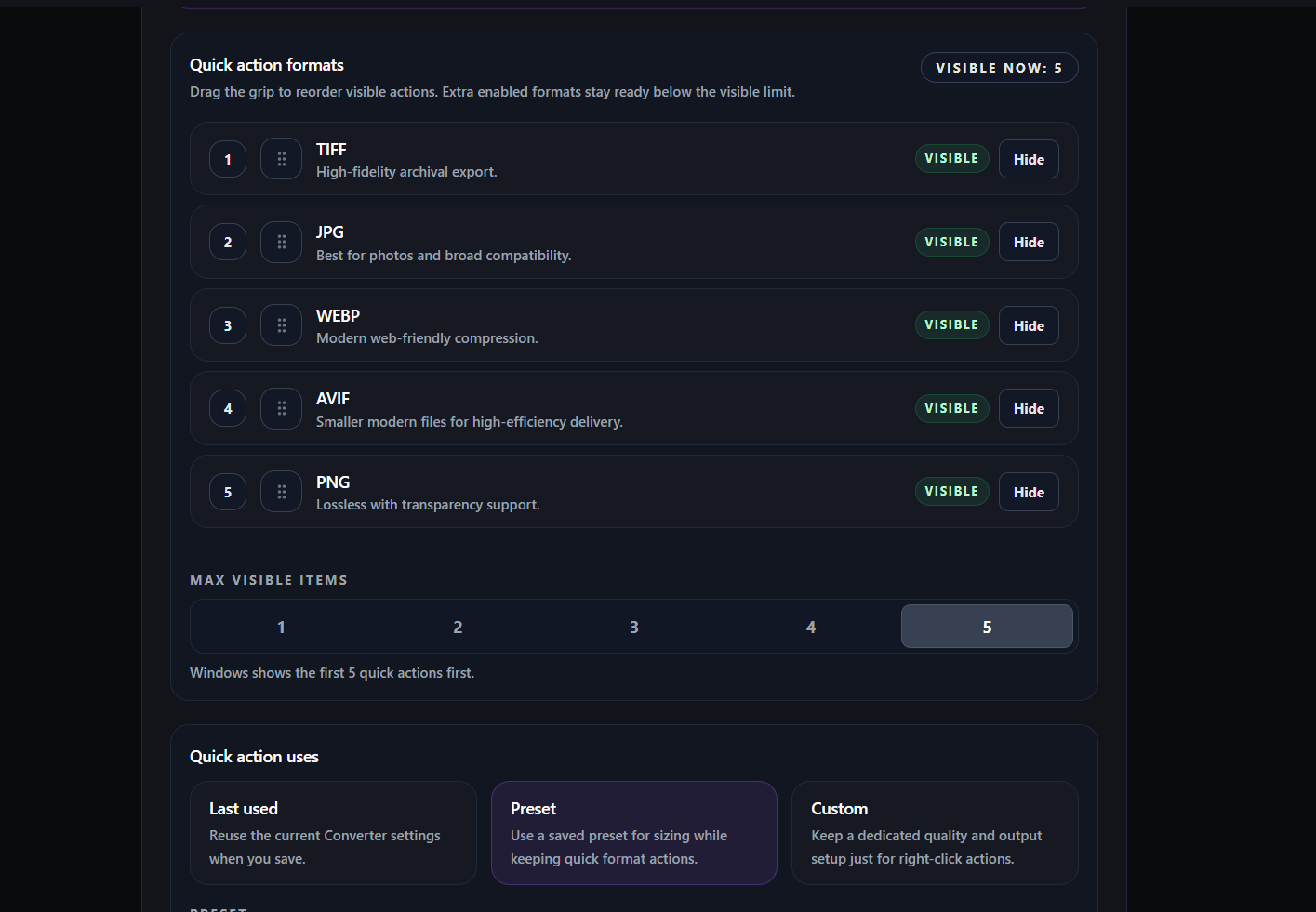Click the Visible Now: 5 badge
The height and width of the screenshot is (912, 1316).
point(999,68)
